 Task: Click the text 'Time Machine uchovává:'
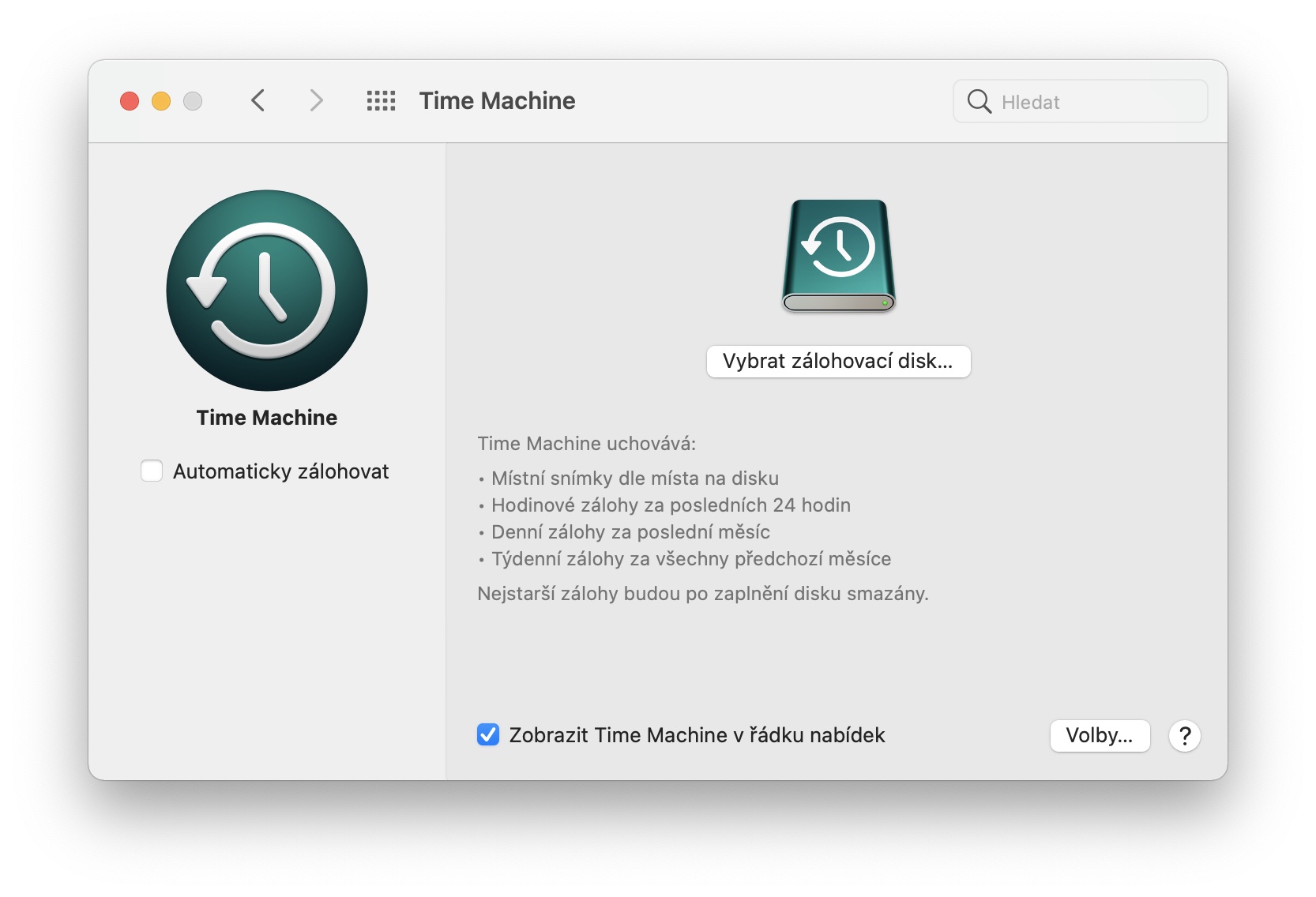click(x=587, y=444)
